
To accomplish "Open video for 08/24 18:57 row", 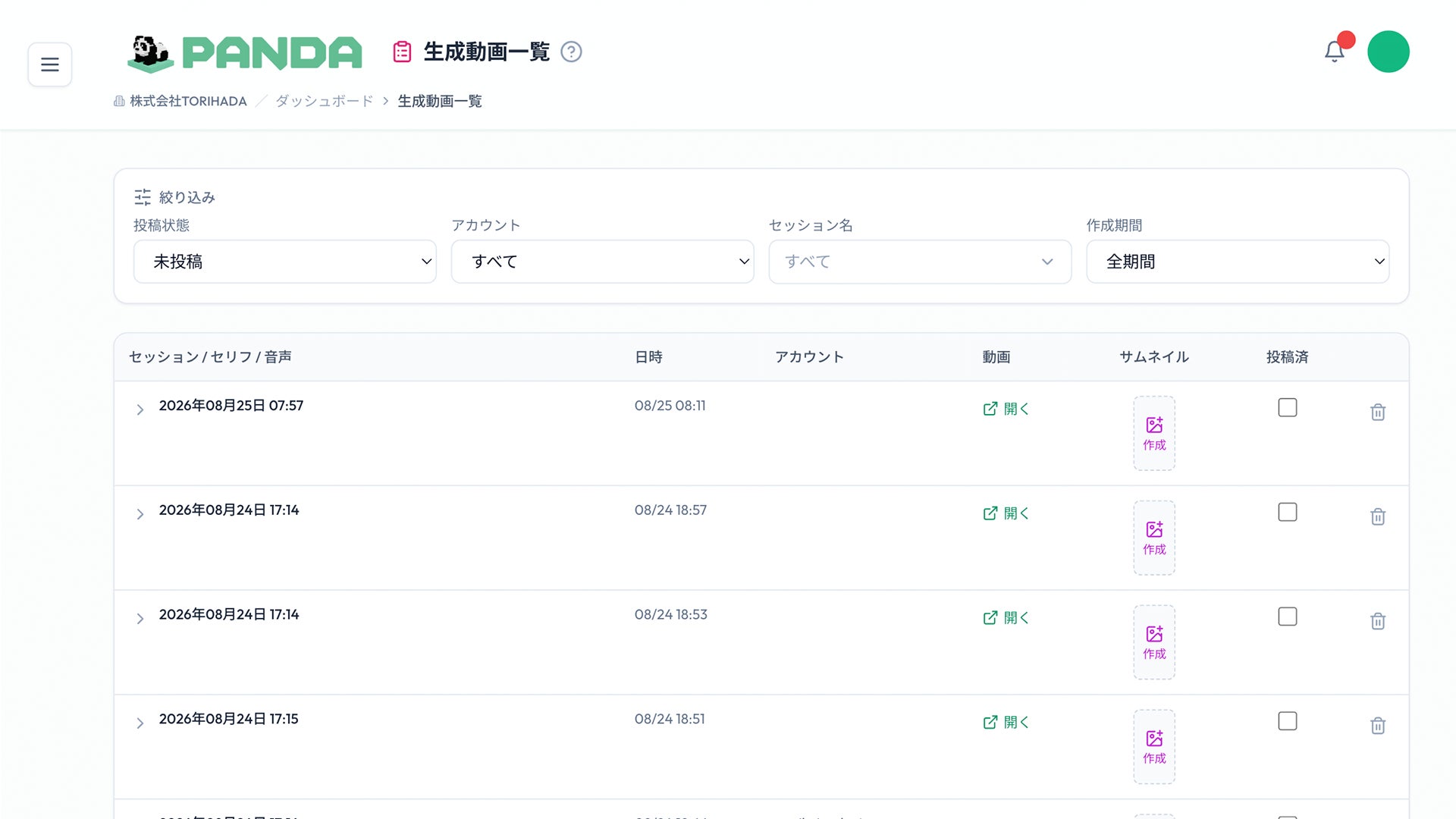I will click(1006, 513).
